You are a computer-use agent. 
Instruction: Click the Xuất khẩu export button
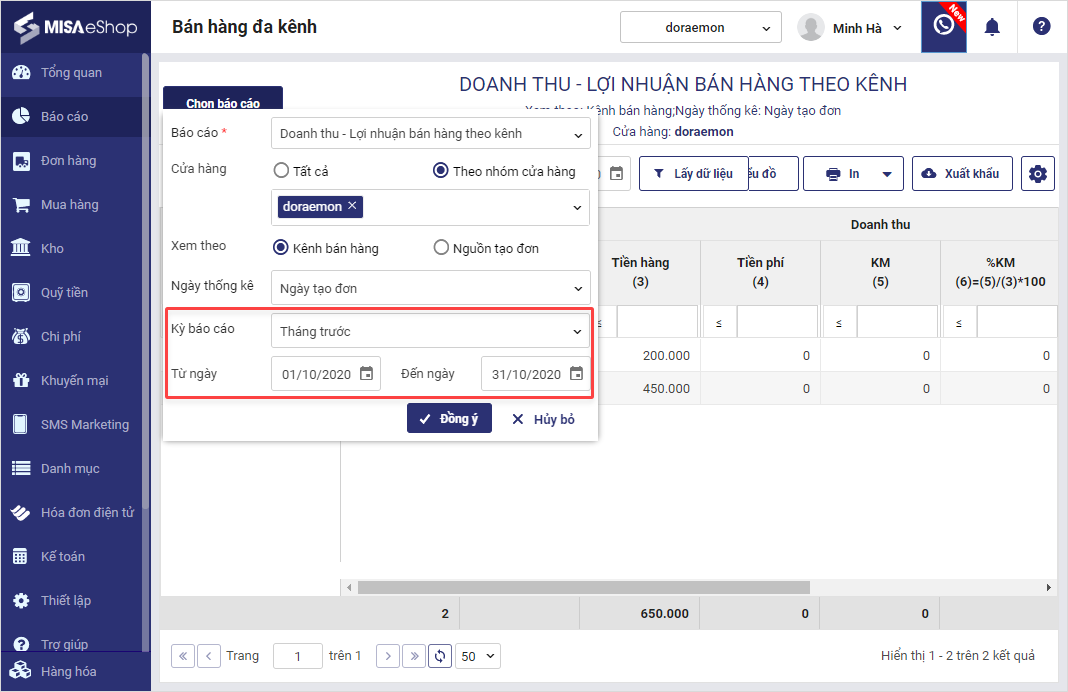pyautogui.click(x=962, y=174)
